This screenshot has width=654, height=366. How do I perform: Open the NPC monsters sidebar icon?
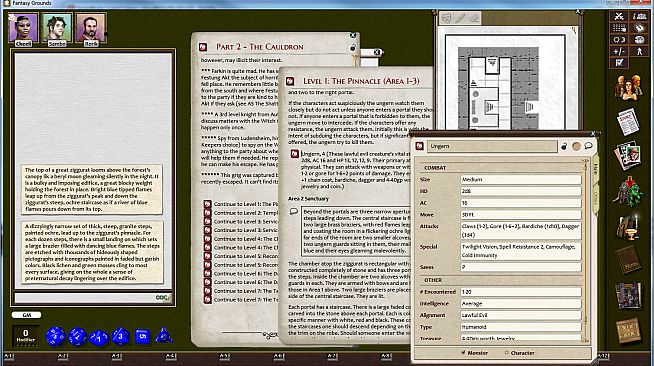[628, 191]
